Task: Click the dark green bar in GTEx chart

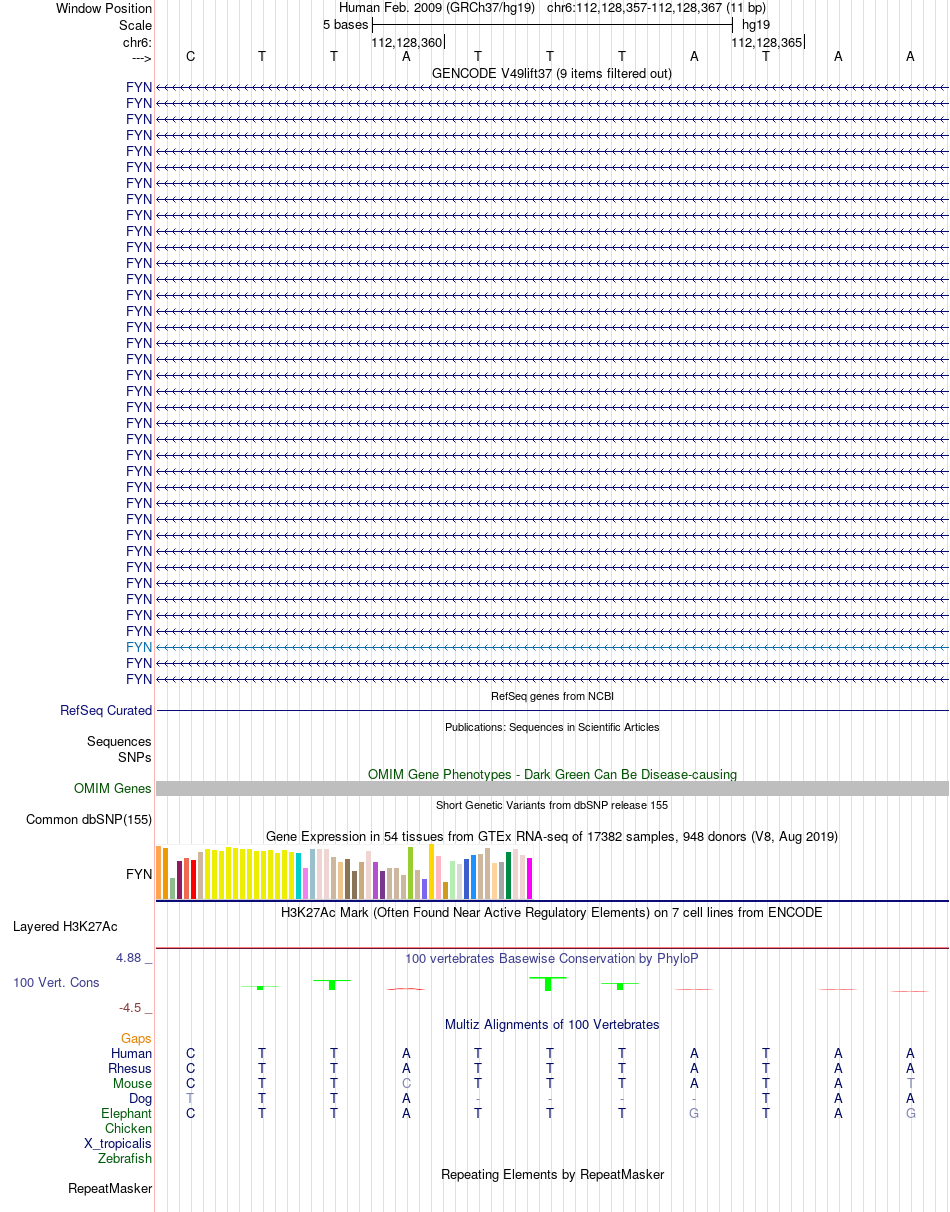Action: tap(509, 876)
